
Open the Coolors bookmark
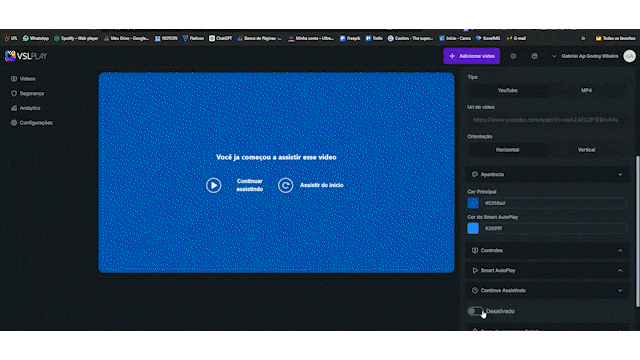coord(410,38)
